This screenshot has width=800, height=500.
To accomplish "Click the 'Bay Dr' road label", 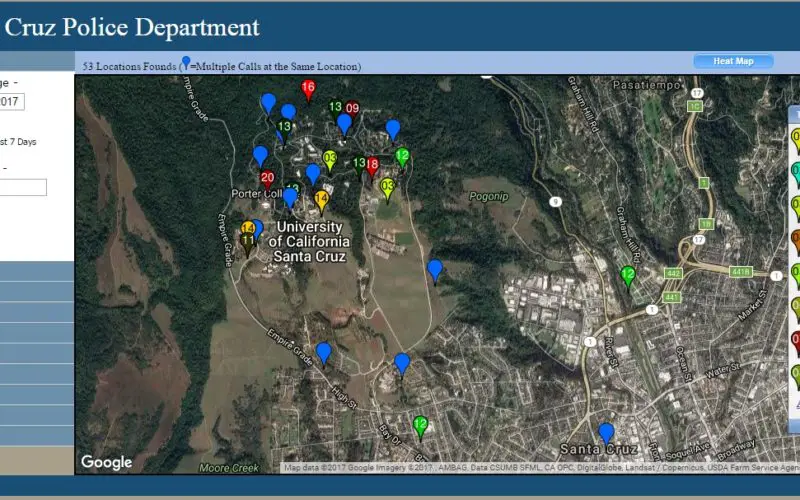I will [x=390, y=433].
